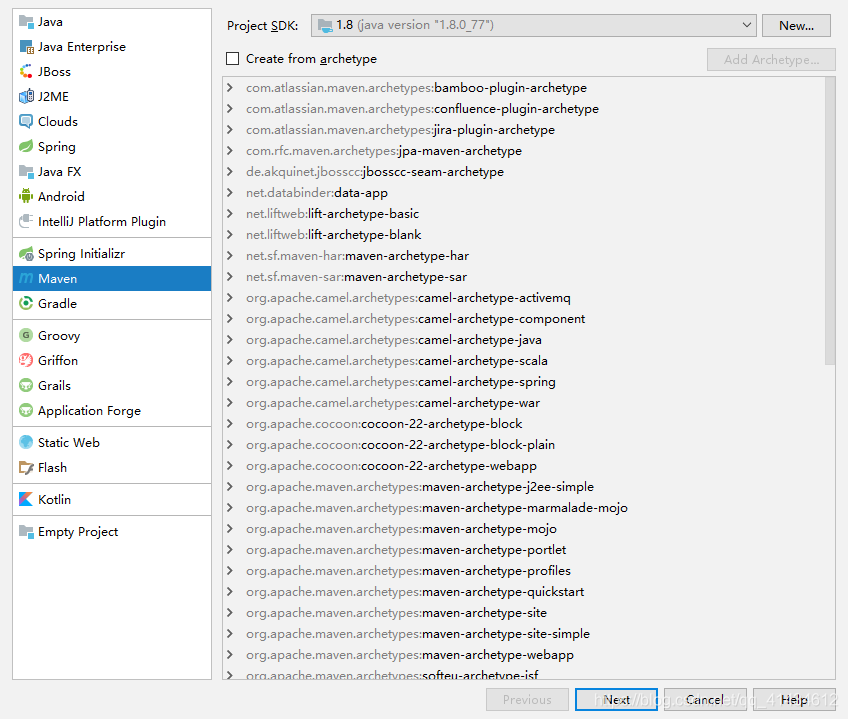Screen dimensions: 848x719
Task: Select the JBoss icon in sidebar
Action: (x=26, y=71)
